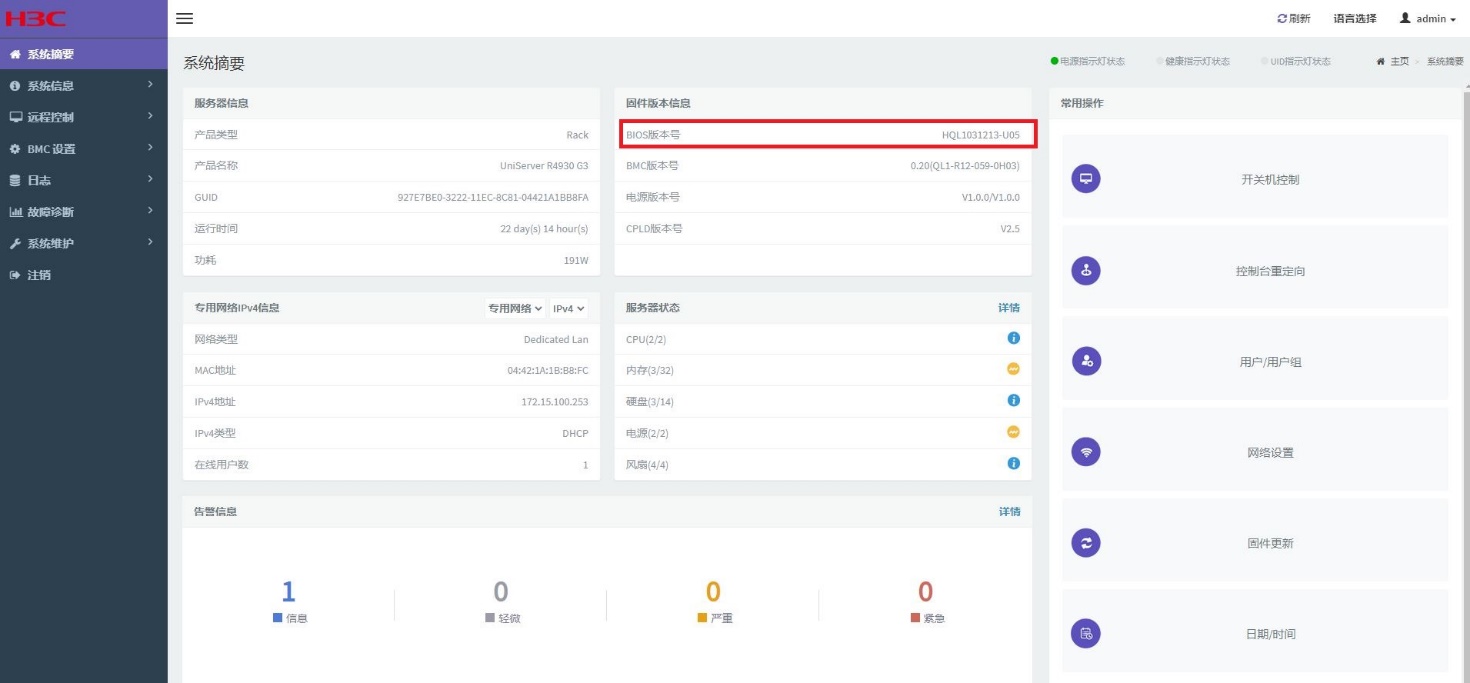Image resolution: width=1470 pixels, height=683 pixels.
Task: Click the firmware update (固件更新) icon
Action: tap(1085, 543)
